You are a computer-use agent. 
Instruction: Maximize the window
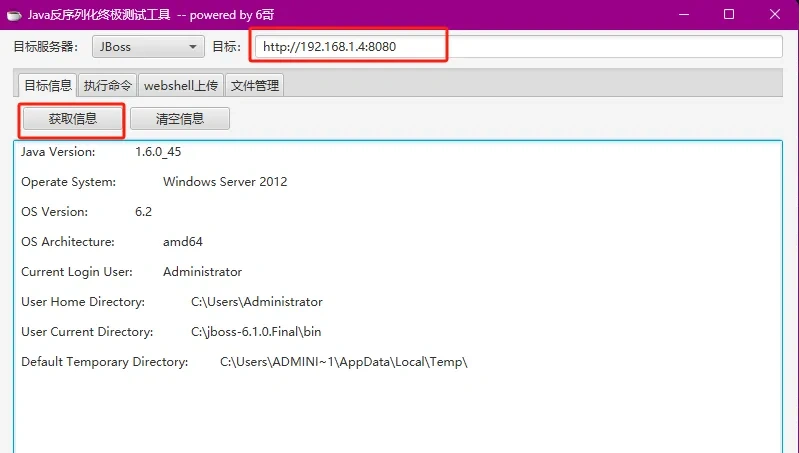pos(729,14)
